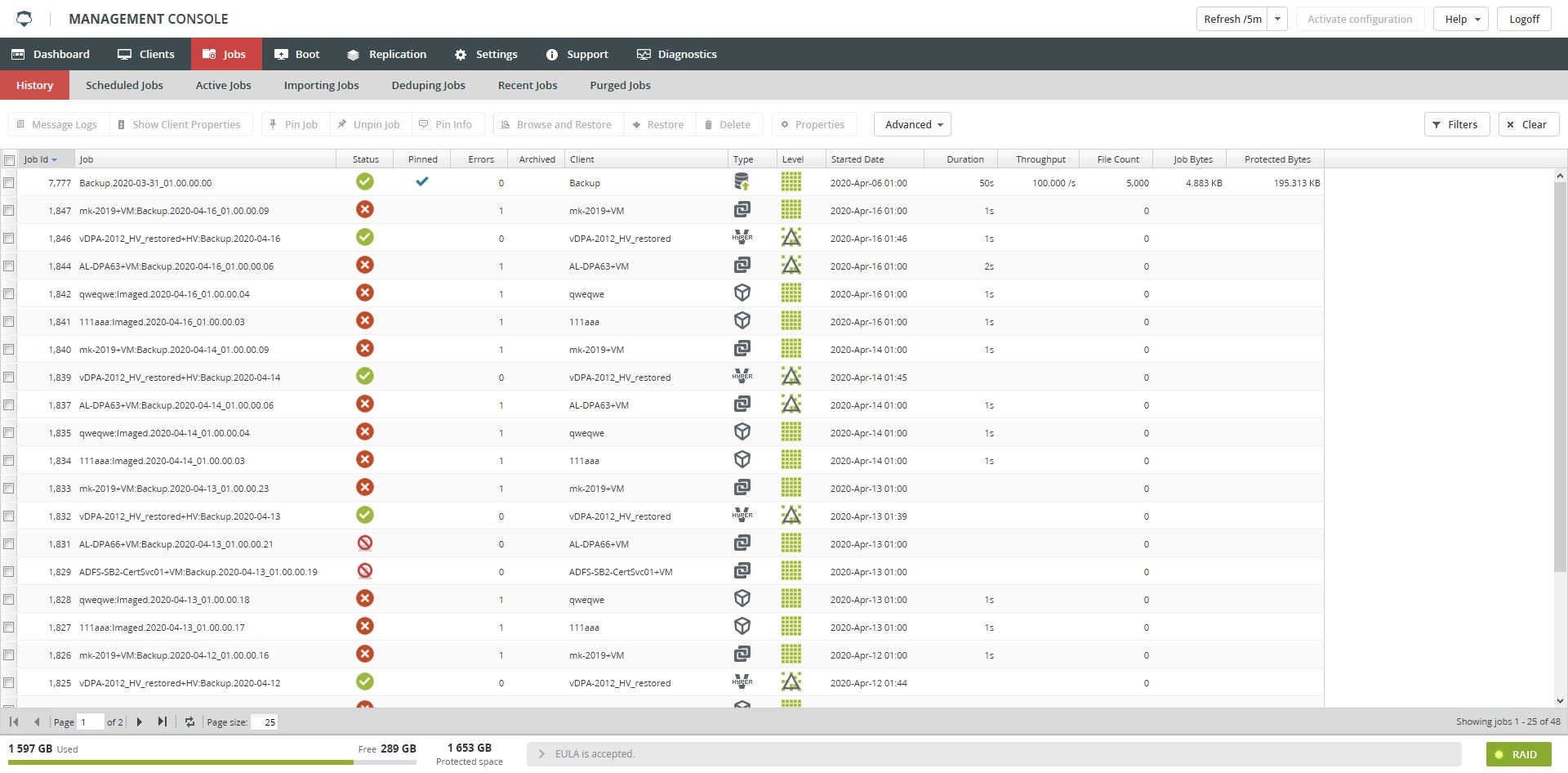Click the cancelled status icon for job 1,829
Image resolution: width=1568 pixels, height=773 pixels.
(x=365, y=570)
